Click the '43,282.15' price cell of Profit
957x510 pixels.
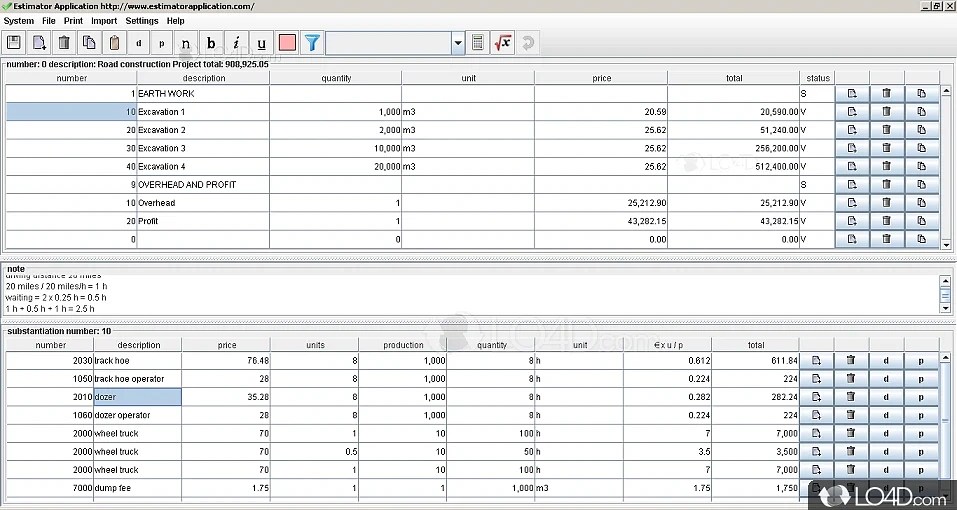(601, 221)
